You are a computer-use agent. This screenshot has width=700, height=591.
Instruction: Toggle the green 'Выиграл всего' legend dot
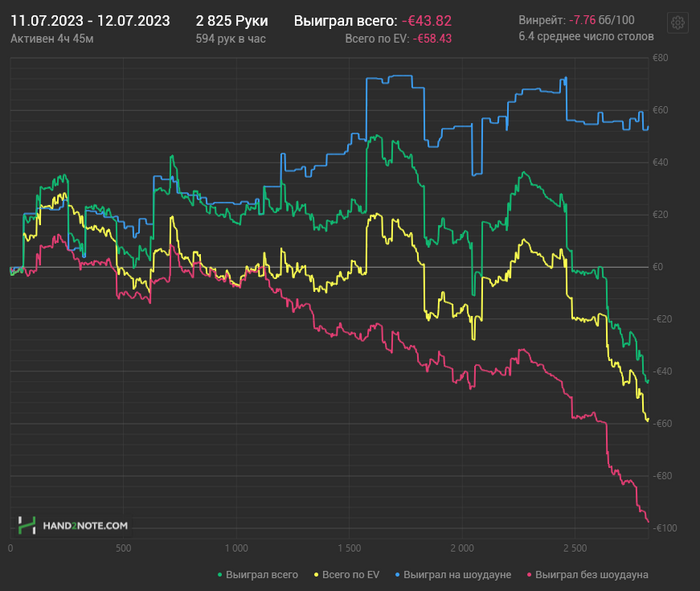click(x=220, y=575)
